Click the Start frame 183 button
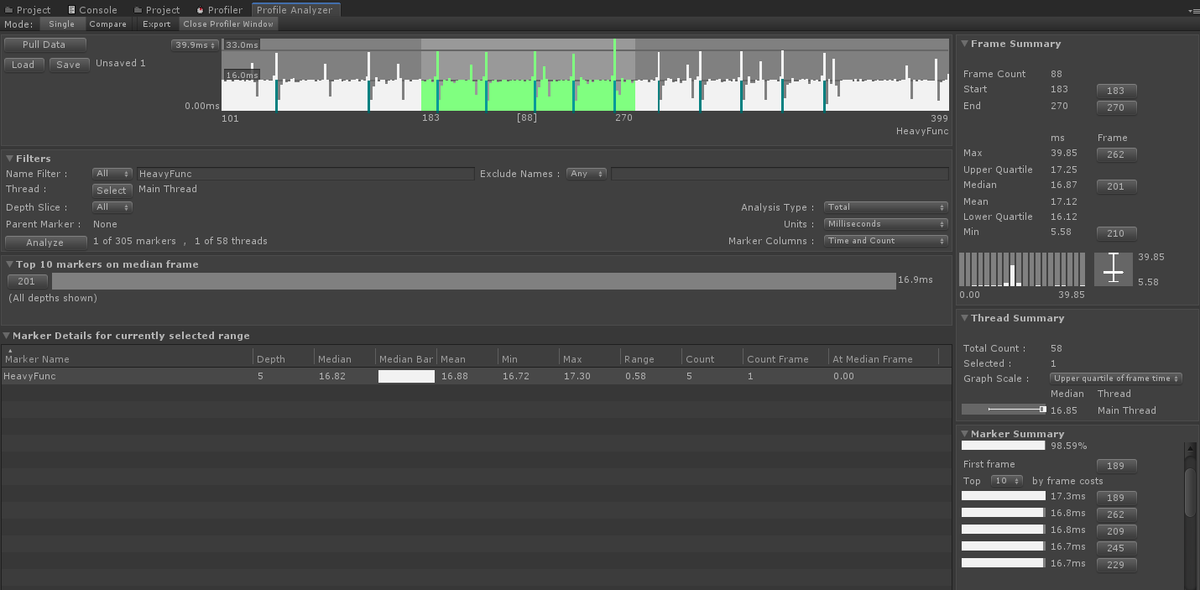Screen dimensions: 1200x590 [1116, 91]
